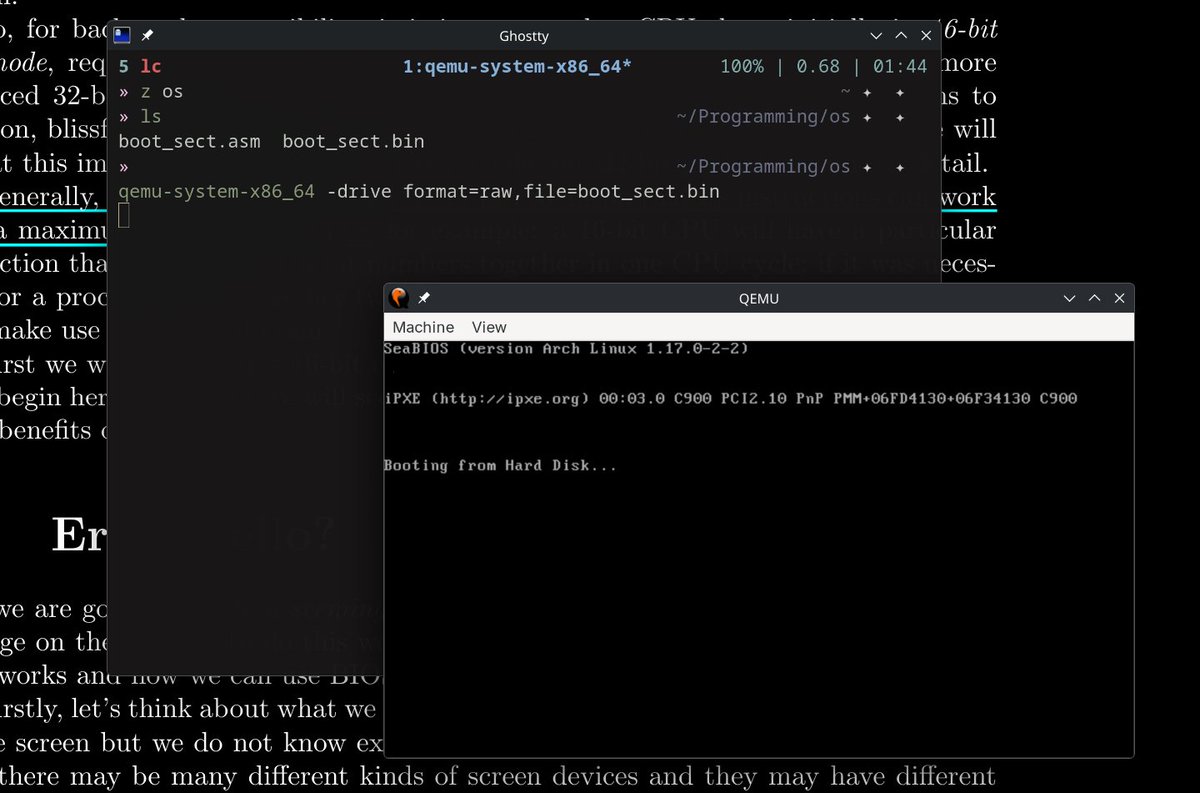Click the 01:44 clock in tmux status bar
This screenshot has width=1200, height=793.
click(899, 67)
